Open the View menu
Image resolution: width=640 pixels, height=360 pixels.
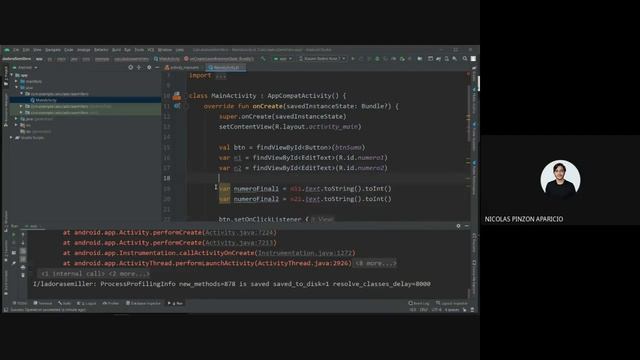click(37, 50)
